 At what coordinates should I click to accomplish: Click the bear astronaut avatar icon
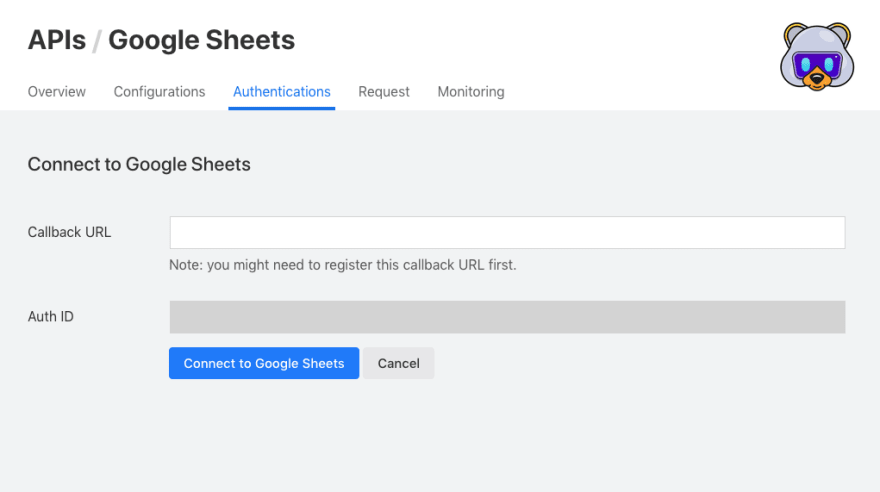tap(817, 57)
